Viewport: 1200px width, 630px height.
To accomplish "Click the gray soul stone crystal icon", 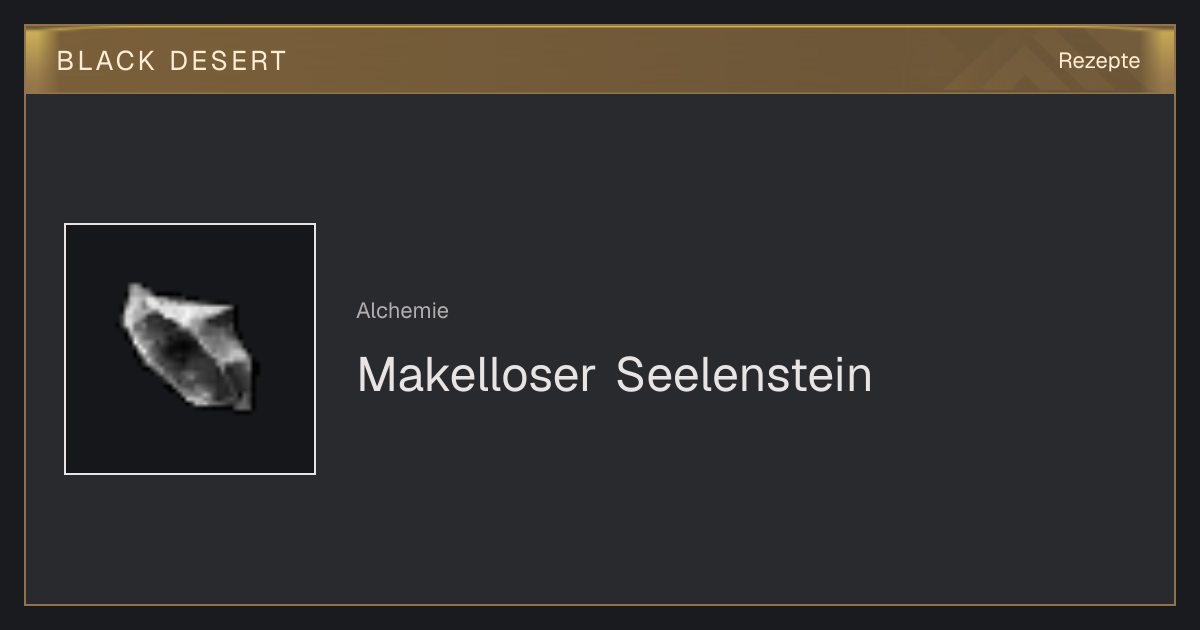I will coord(187,347).
